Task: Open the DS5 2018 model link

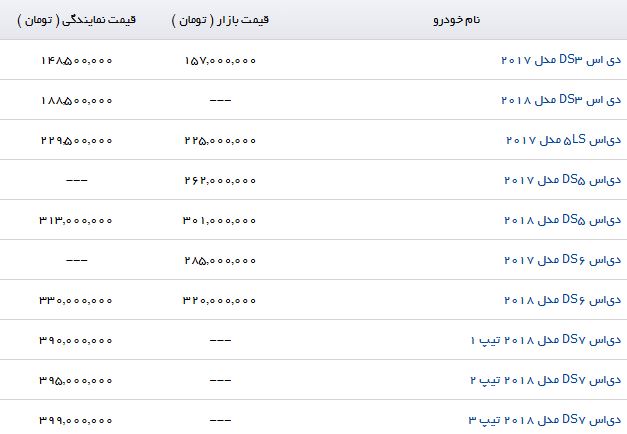Action: [x=563, y=220]
